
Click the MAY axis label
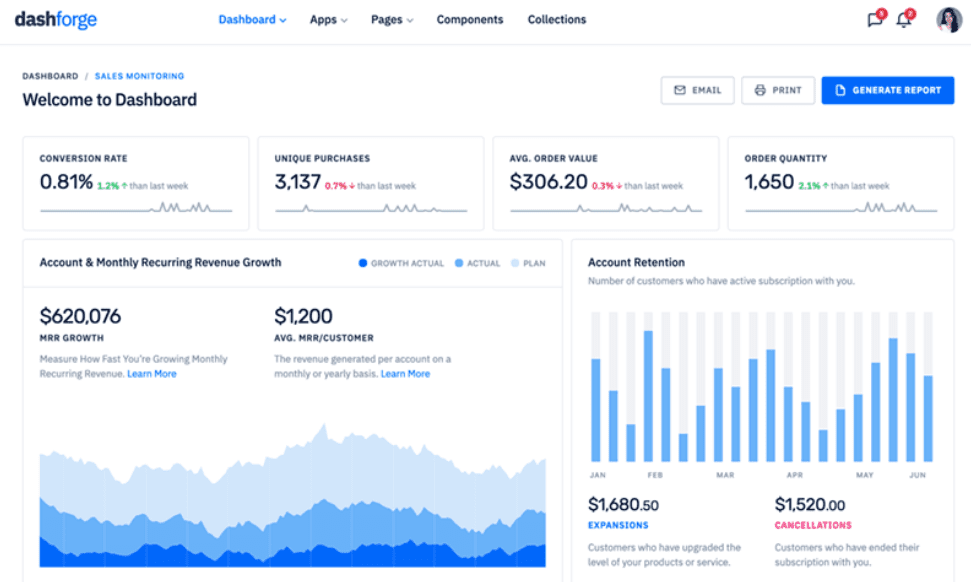(x=864, y=476)
